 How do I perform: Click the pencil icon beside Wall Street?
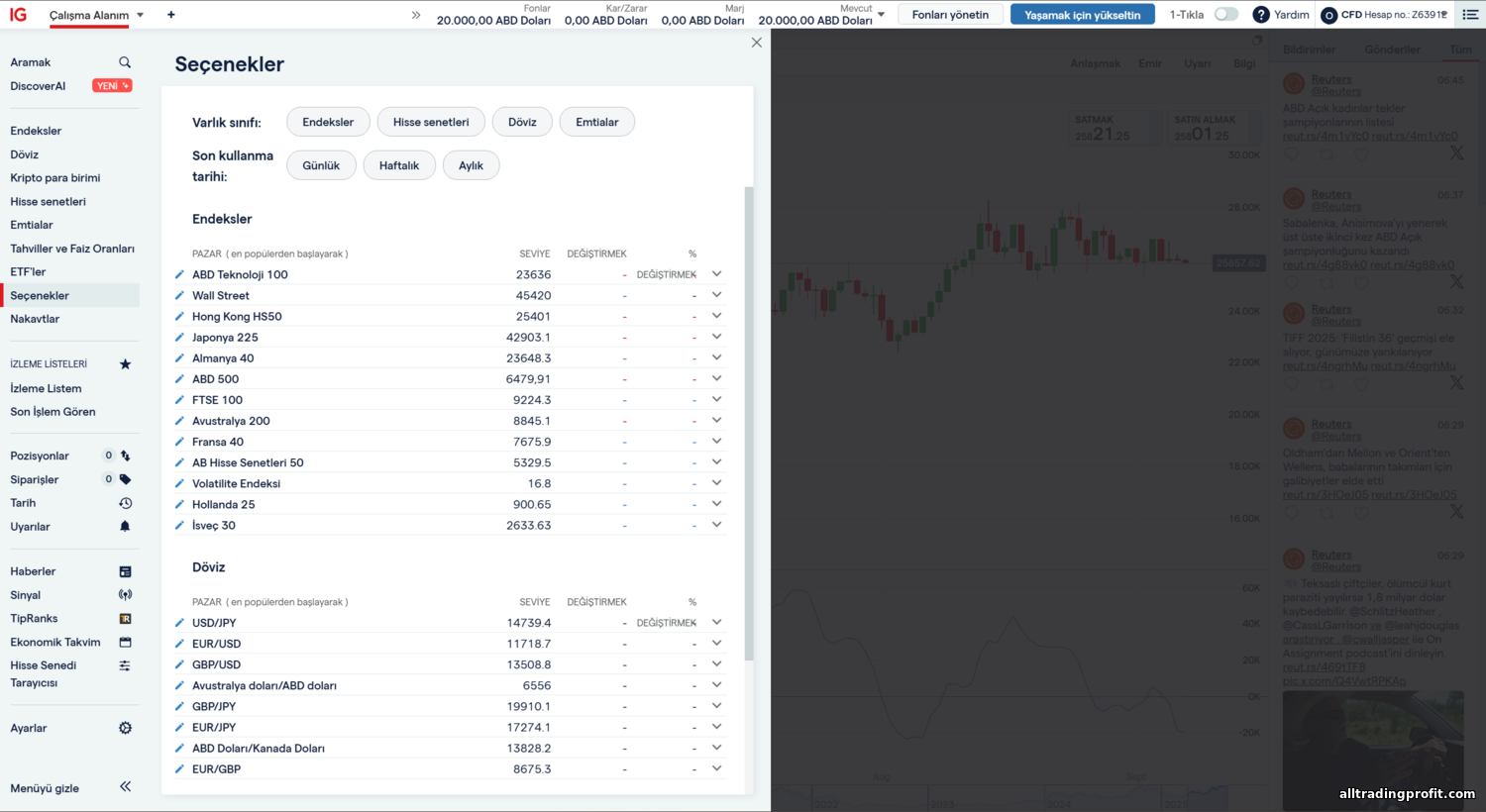point(179,295)
